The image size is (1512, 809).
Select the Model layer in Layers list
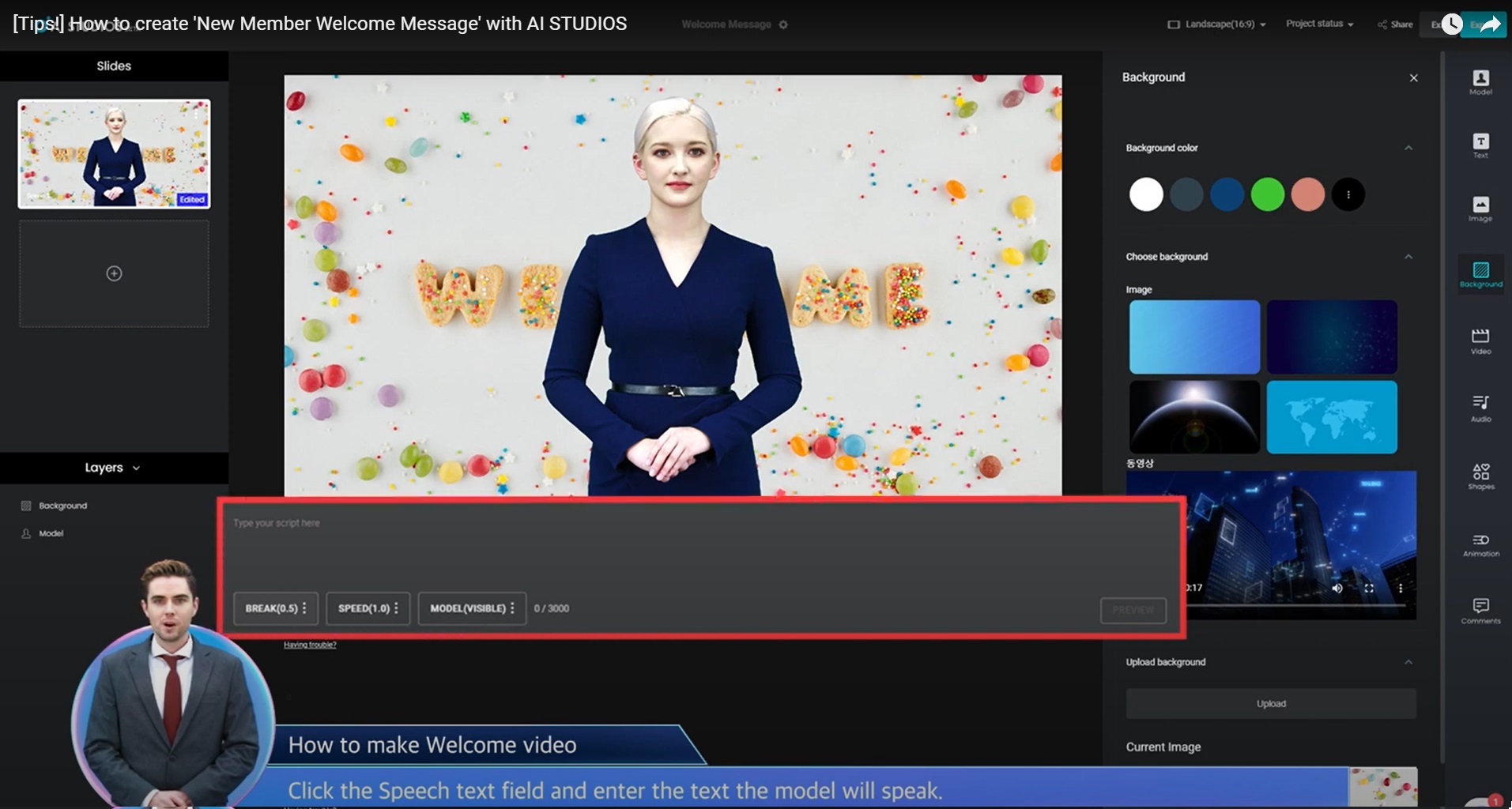pos(43,533)
